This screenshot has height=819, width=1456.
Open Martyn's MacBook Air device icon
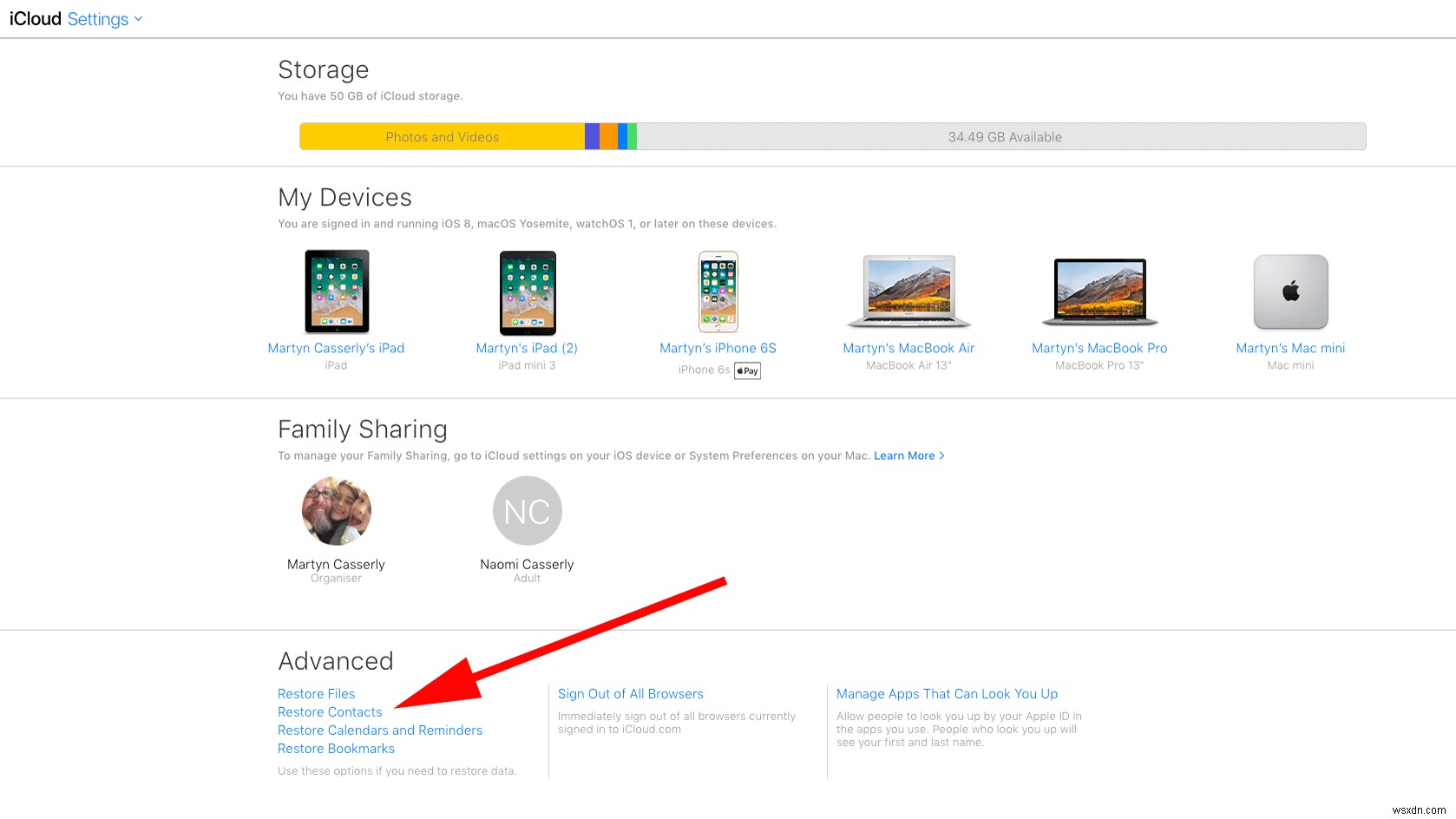pos(908,292)
